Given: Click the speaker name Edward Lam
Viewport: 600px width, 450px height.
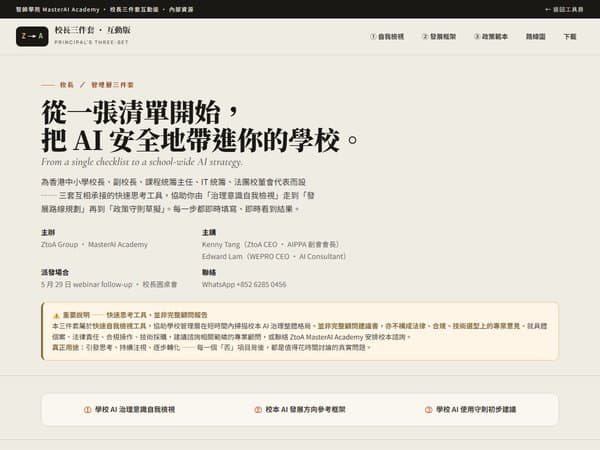Looking at the screenshot, I should point(222,256).
